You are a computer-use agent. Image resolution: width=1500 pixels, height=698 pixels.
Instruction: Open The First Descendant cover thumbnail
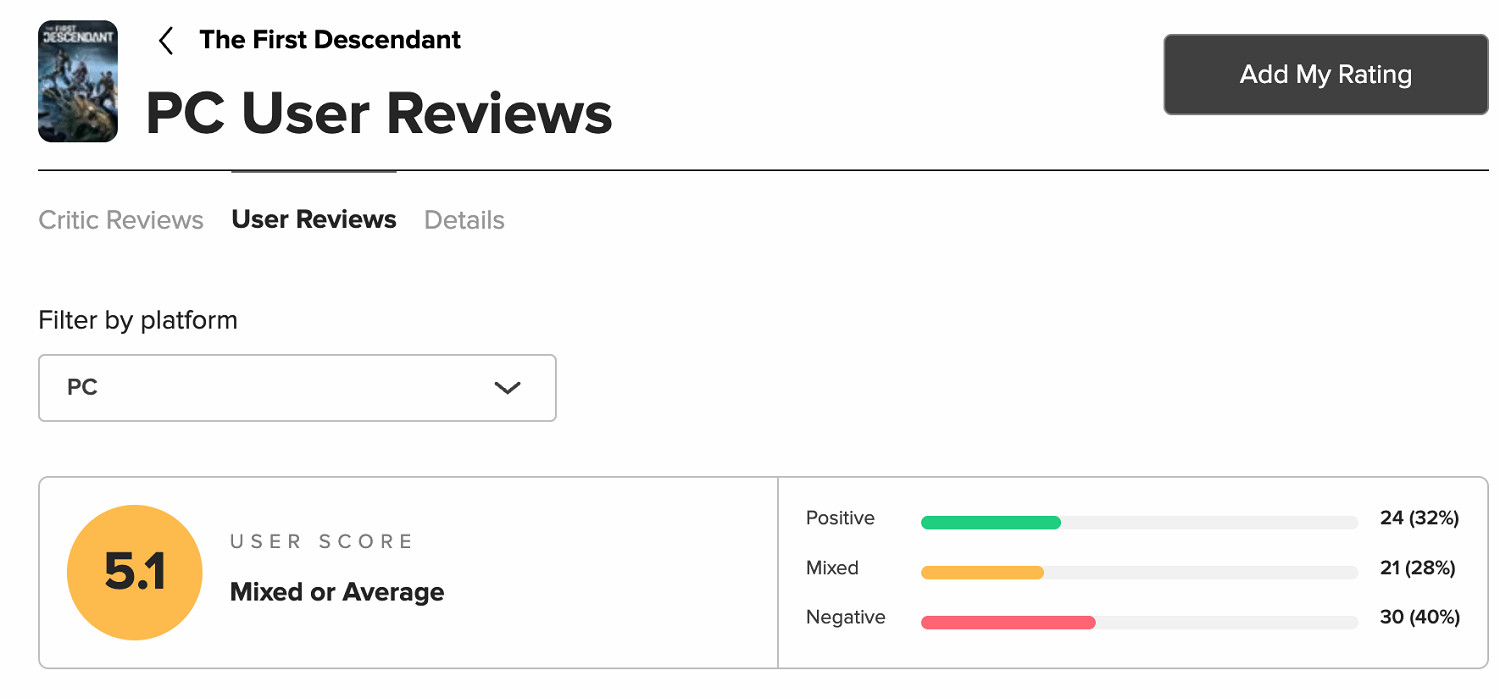pos(78,81)
